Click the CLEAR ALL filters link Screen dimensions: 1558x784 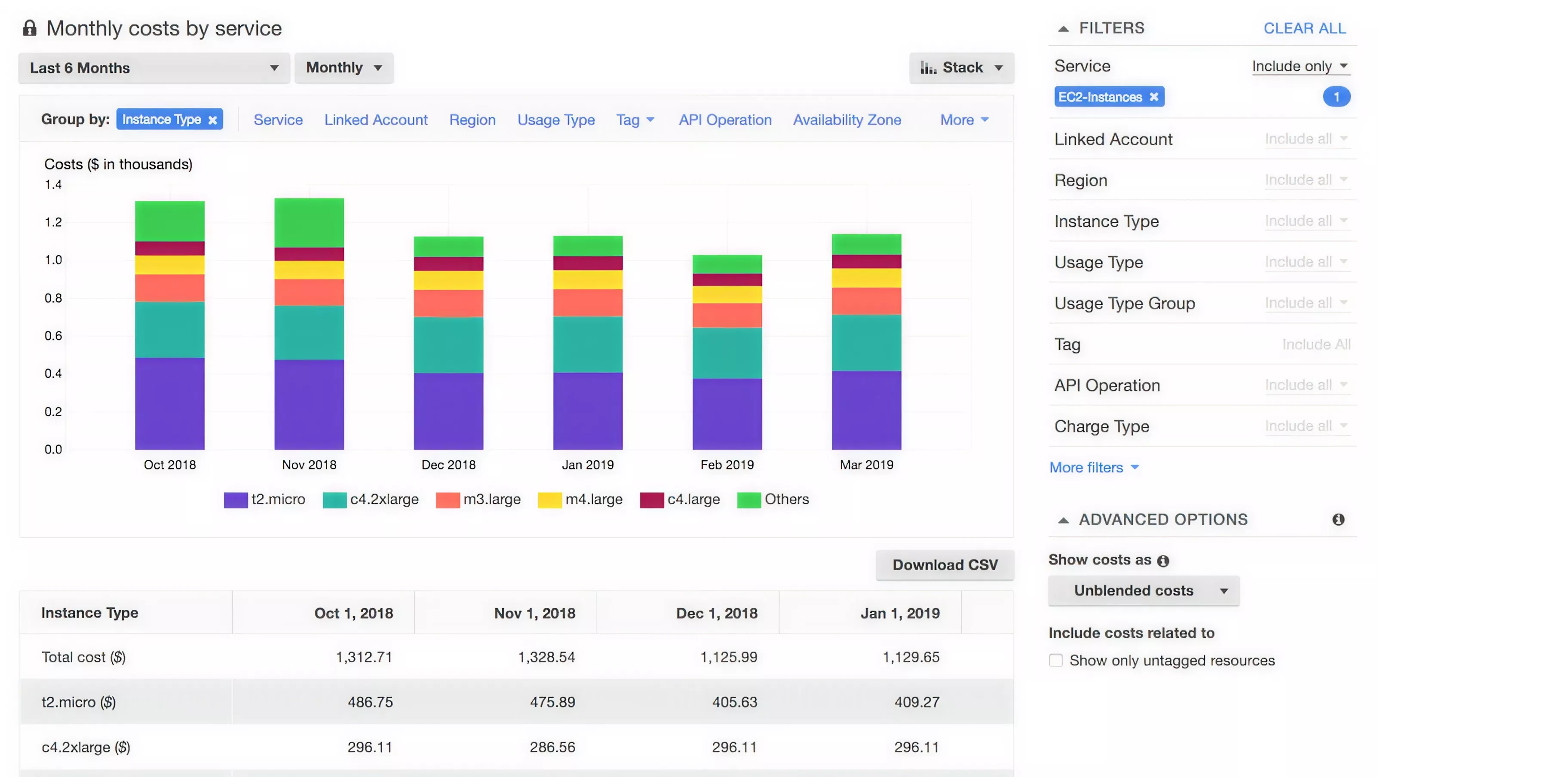point(1305,28)
